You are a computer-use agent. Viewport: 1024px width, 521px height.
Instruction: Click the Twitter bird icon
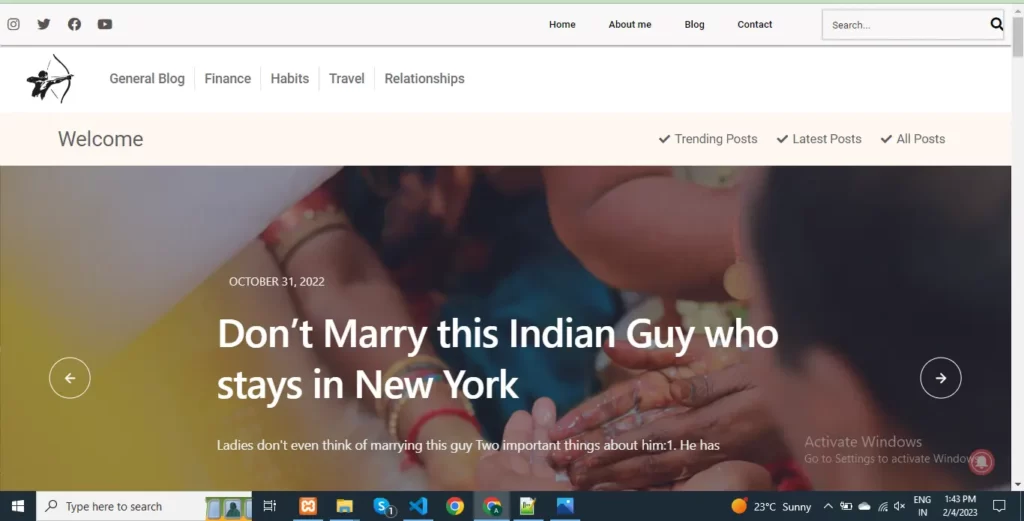coord(43,24)
